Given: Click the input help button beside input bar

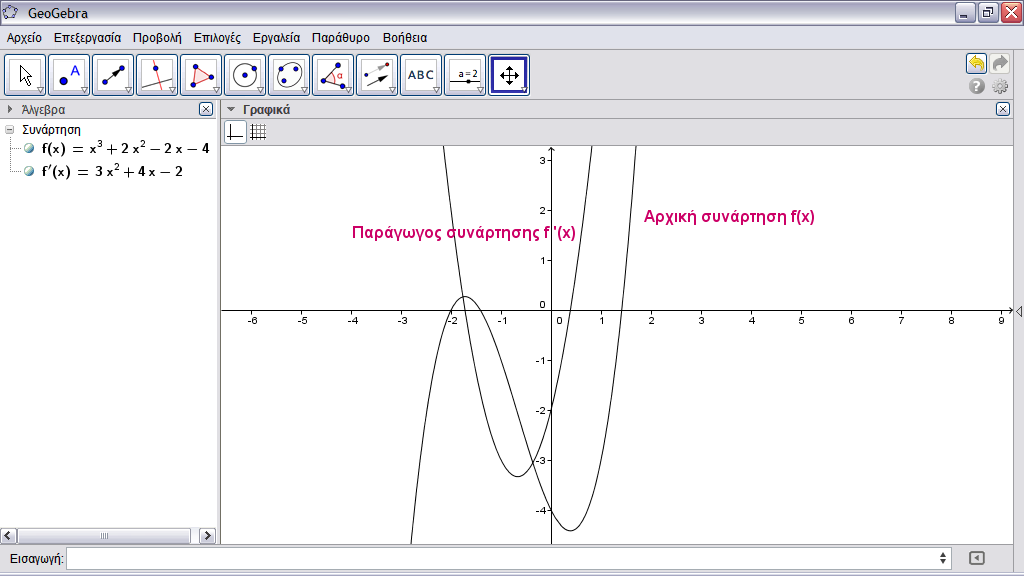Looking at the screenshot, I should pos(977,558).
